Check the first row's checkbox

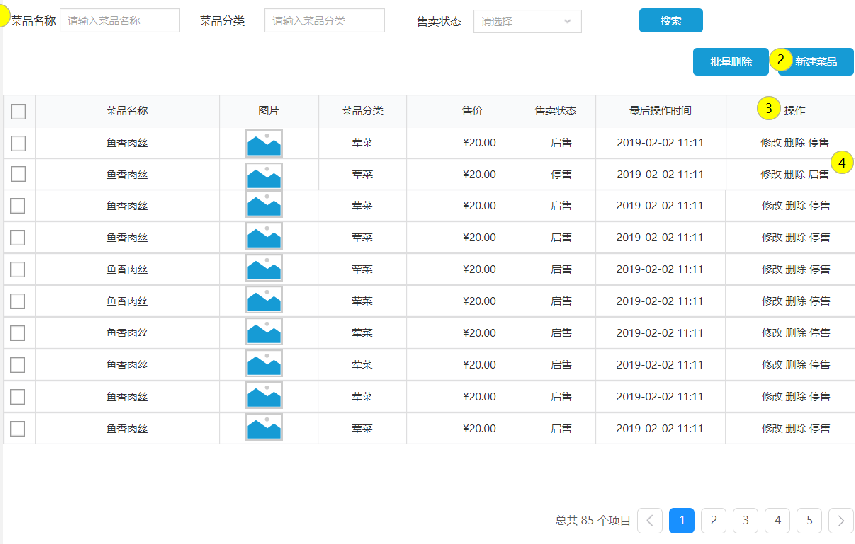(18, 143)
